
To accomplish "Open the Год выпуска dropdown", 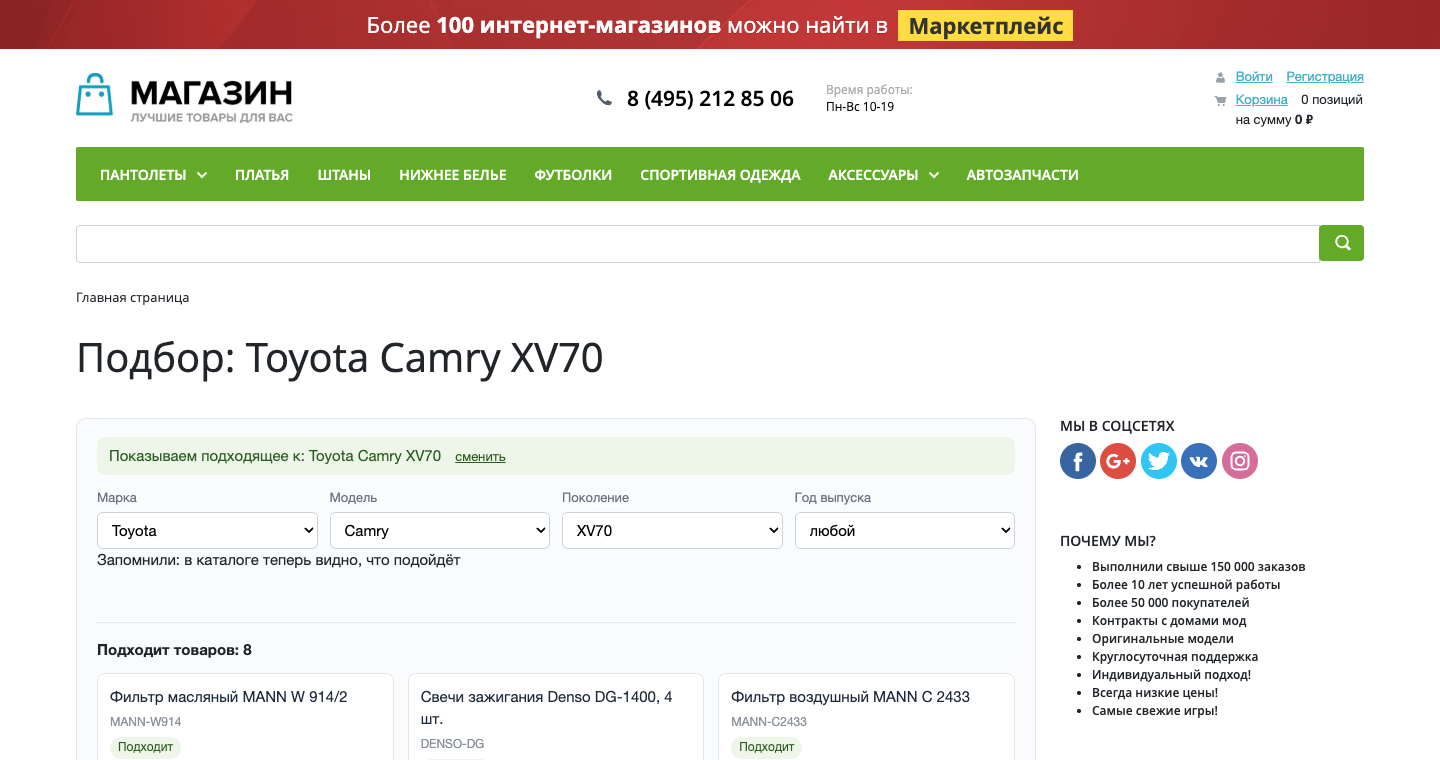I will (905, 531).
